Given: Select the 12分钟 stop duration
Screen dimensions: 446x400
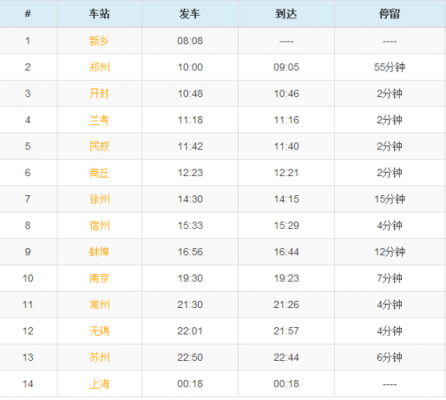Looking at the screenshot, I should coord(389,252).
